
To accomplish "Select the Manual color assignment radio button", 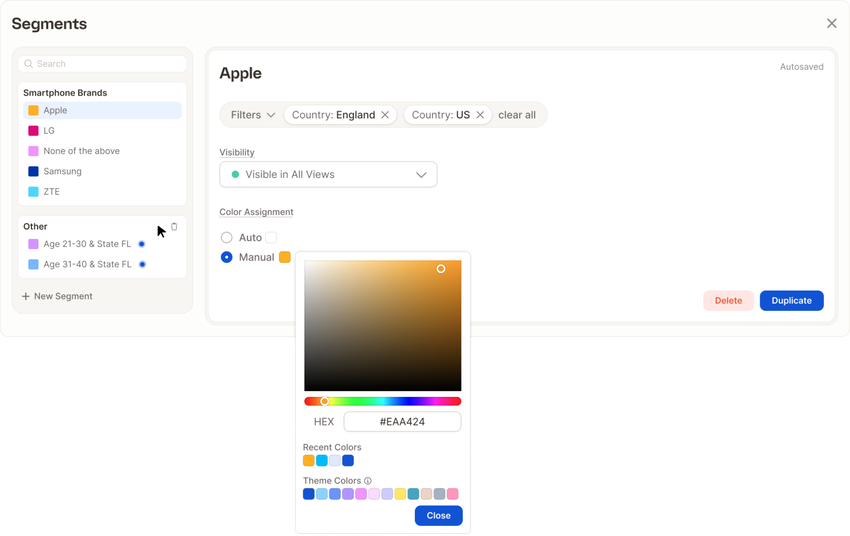I will (x=227, y=257).
